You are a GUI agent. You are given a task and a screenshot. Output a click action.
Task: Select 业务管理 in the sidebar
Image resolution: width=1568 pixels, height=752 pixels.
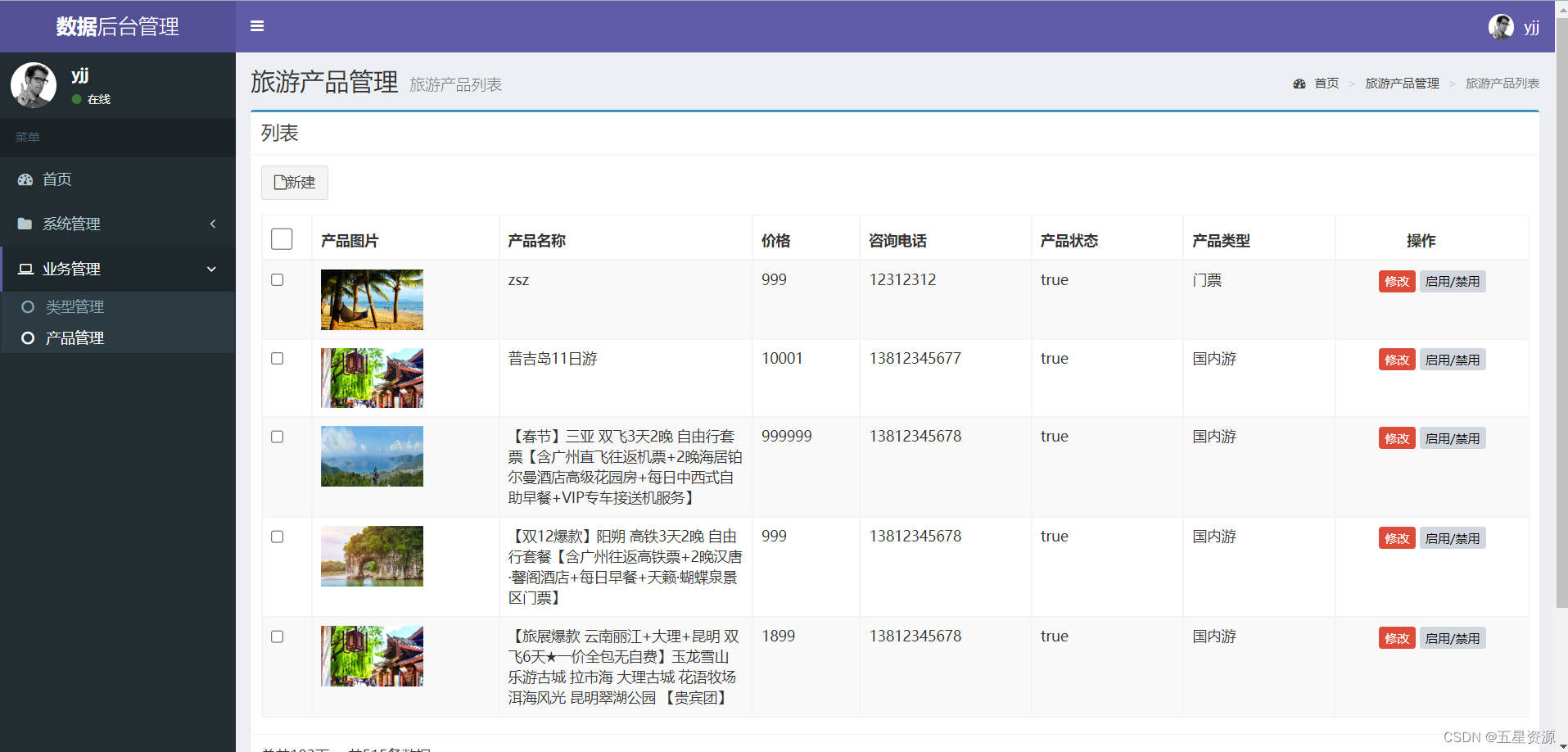[x=118, y=269]
